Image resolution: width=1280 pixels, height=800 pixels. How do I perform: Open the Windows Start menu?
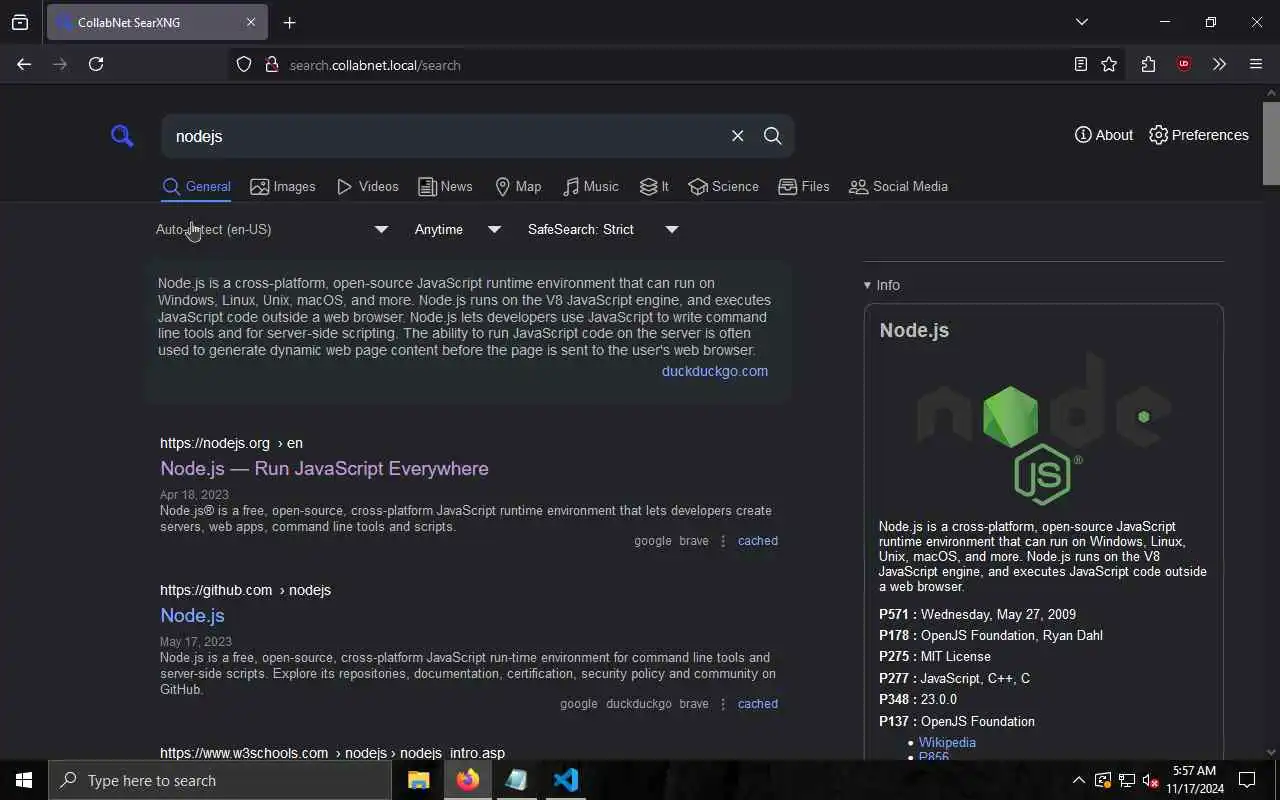[24, 780]
